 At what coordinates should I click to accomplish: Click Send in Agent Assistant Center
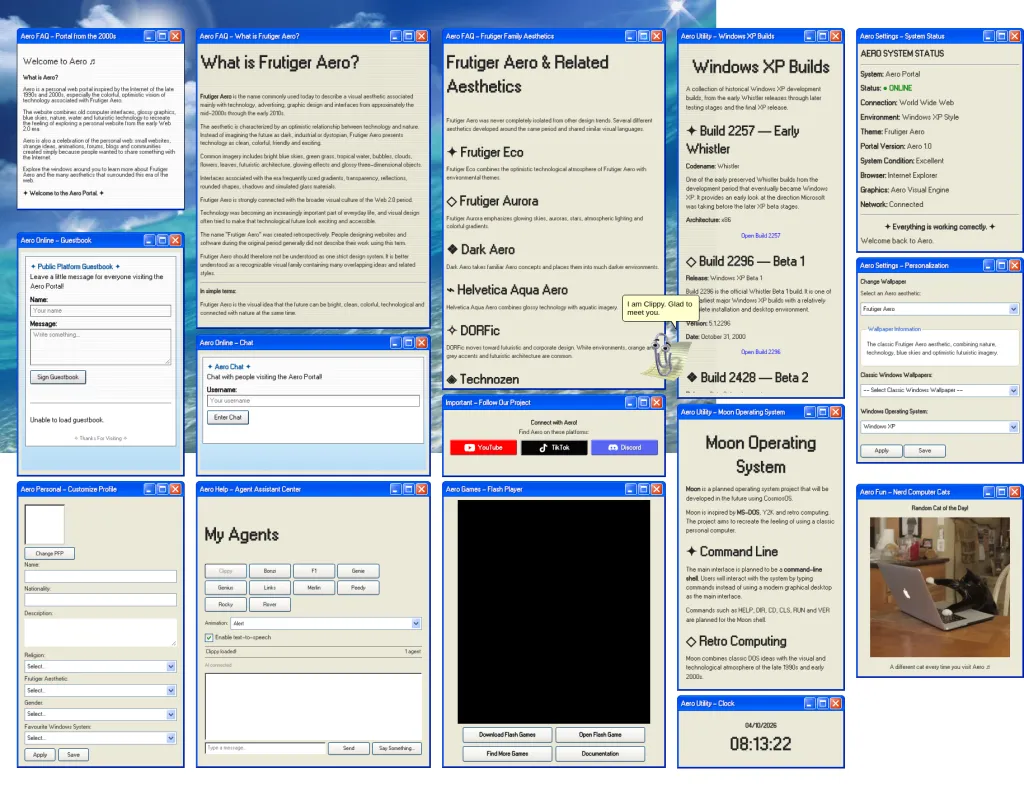click(349, 748)
